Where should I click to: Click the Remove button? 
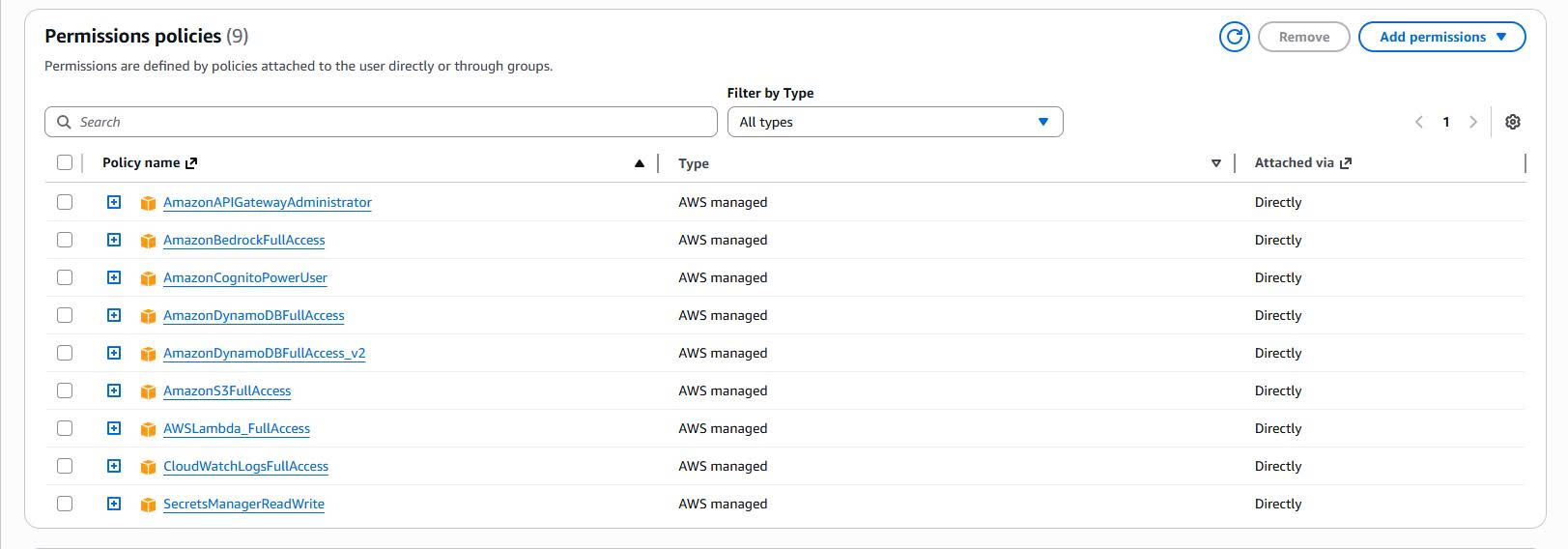pyautogui.click(x=1303, y=37)
